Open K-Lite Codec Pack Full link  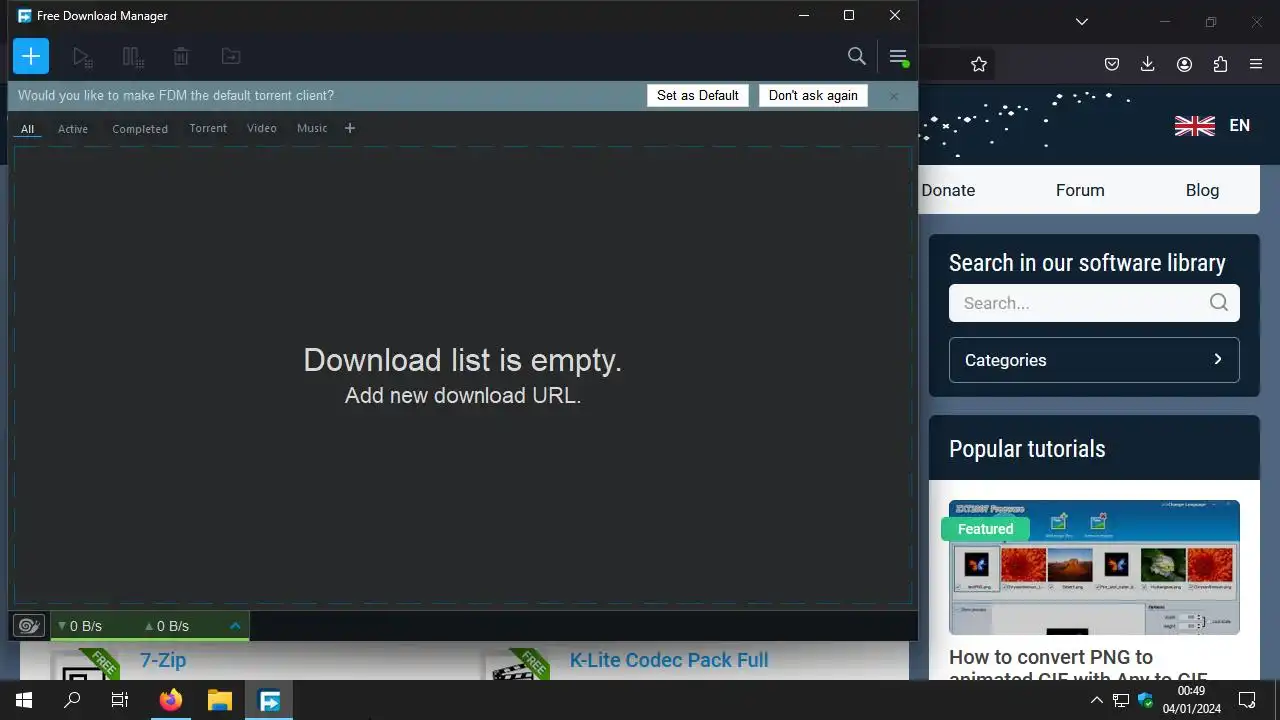[669, 660]
